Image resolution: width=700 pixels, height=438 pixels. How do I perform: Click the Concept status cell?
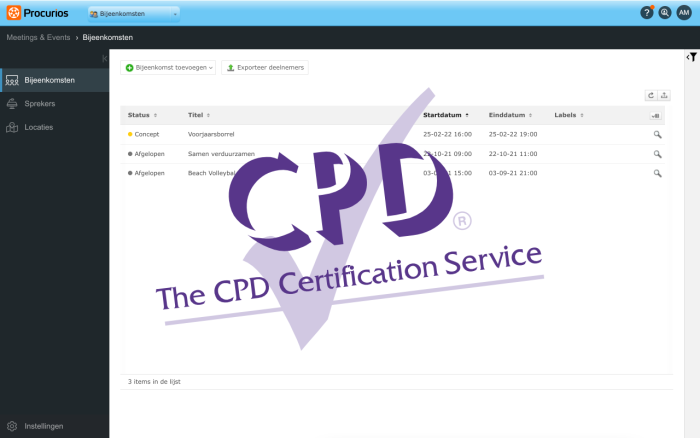pyautogui.click(x=143, y=134)
